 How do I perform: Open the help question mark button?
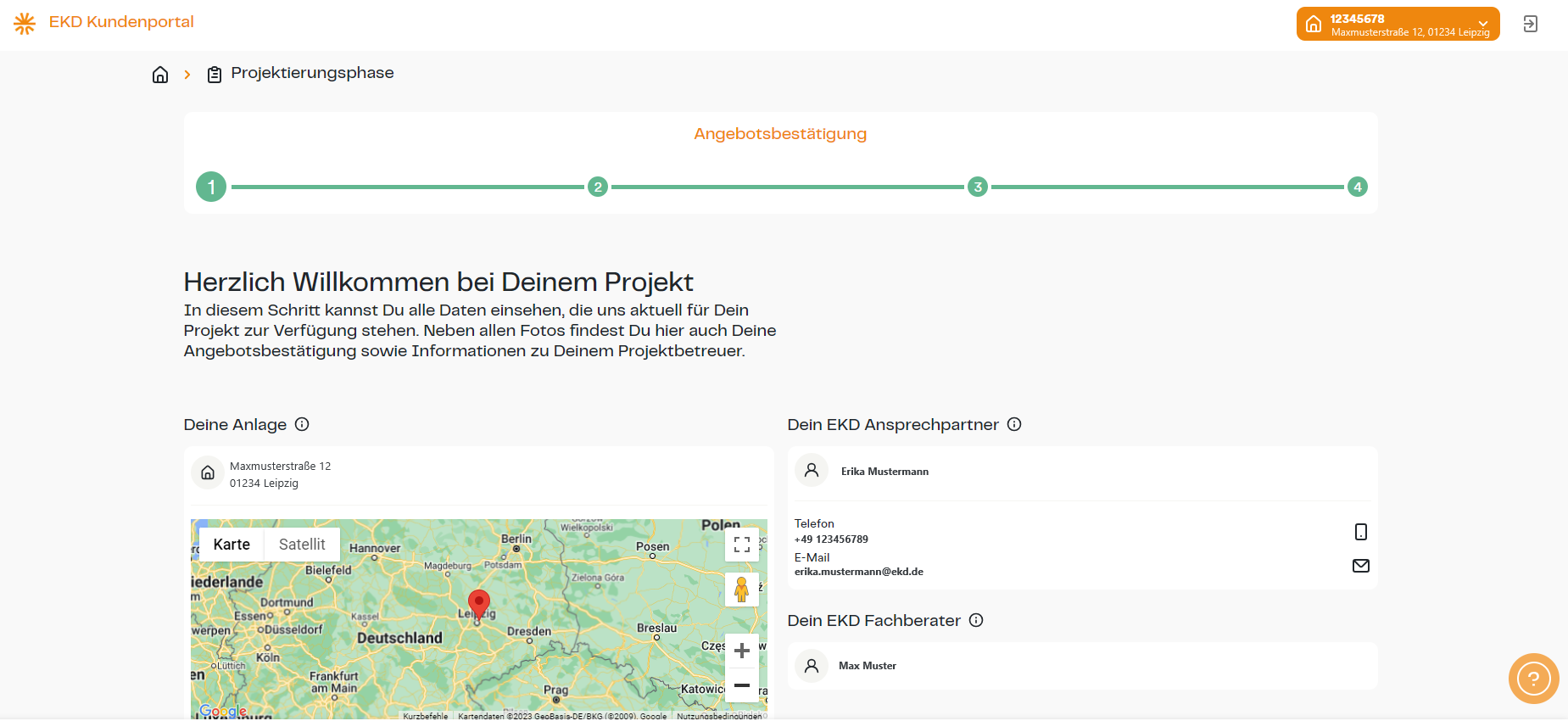pos(1534,679)
